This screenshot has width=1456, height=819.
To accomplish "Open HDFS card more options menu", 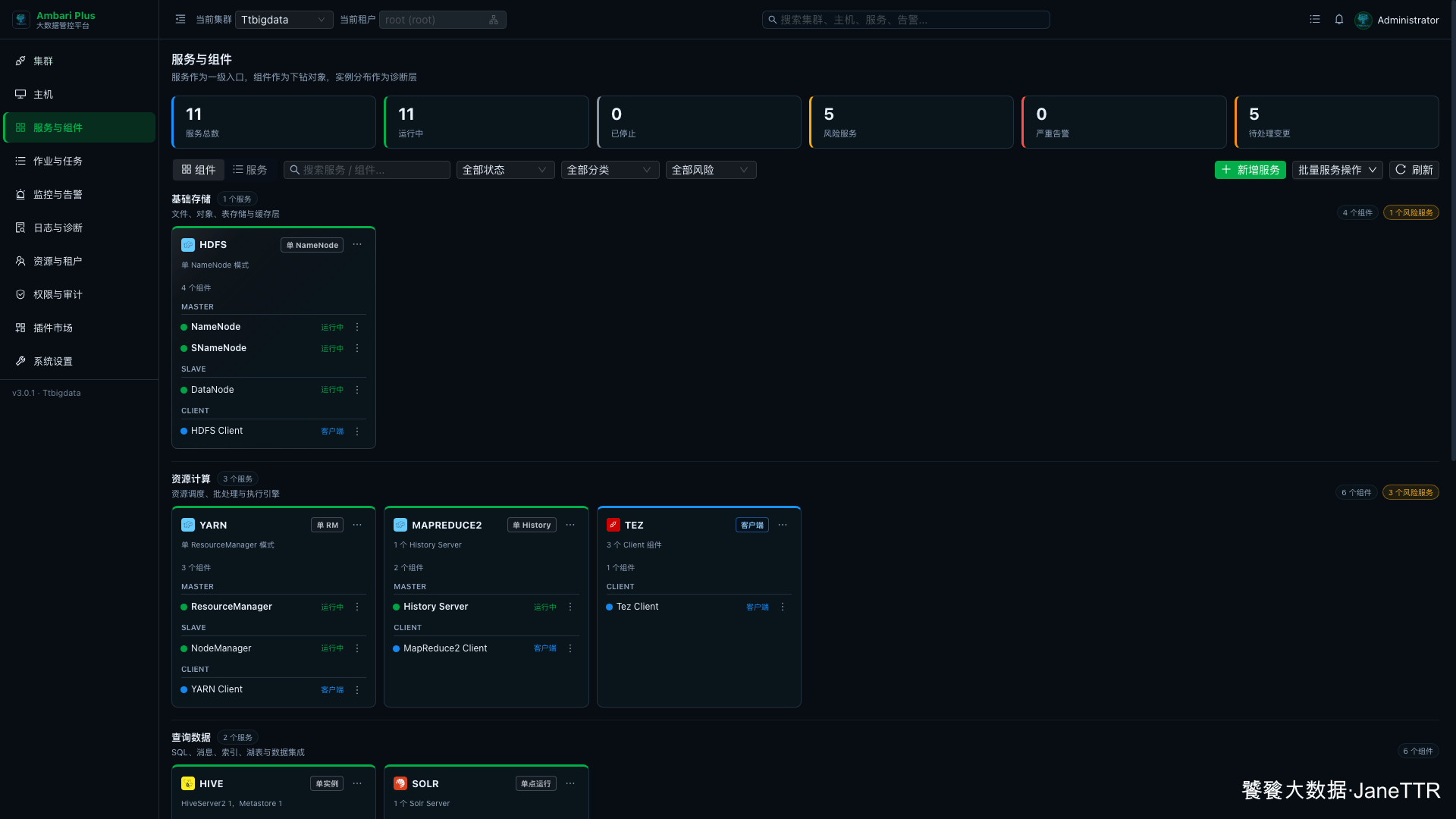I will [x=357, y=245].
